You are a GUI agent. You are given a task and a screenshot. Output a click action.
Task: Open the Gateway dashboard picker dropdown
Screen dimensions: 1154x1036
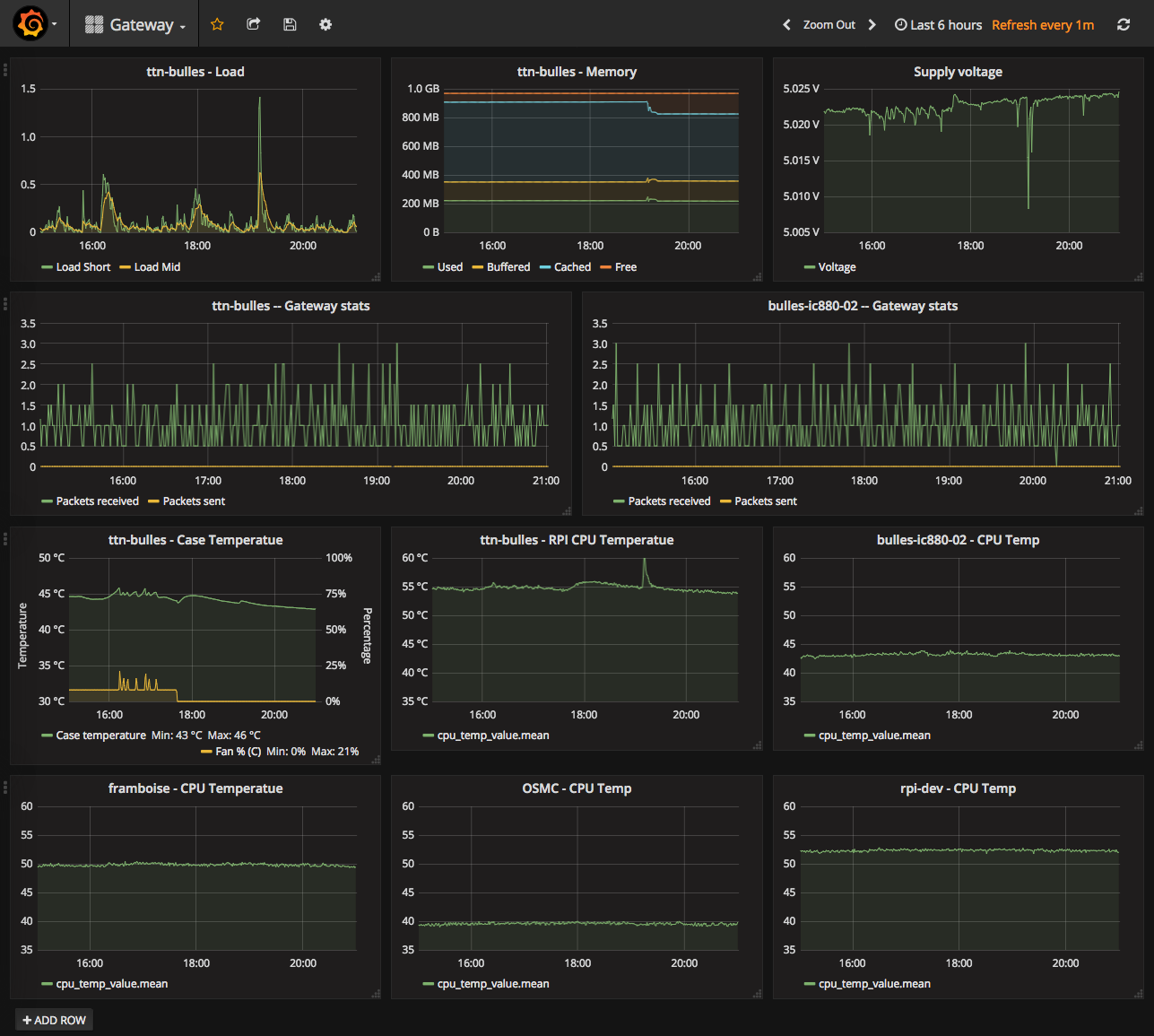coord(135,25)
